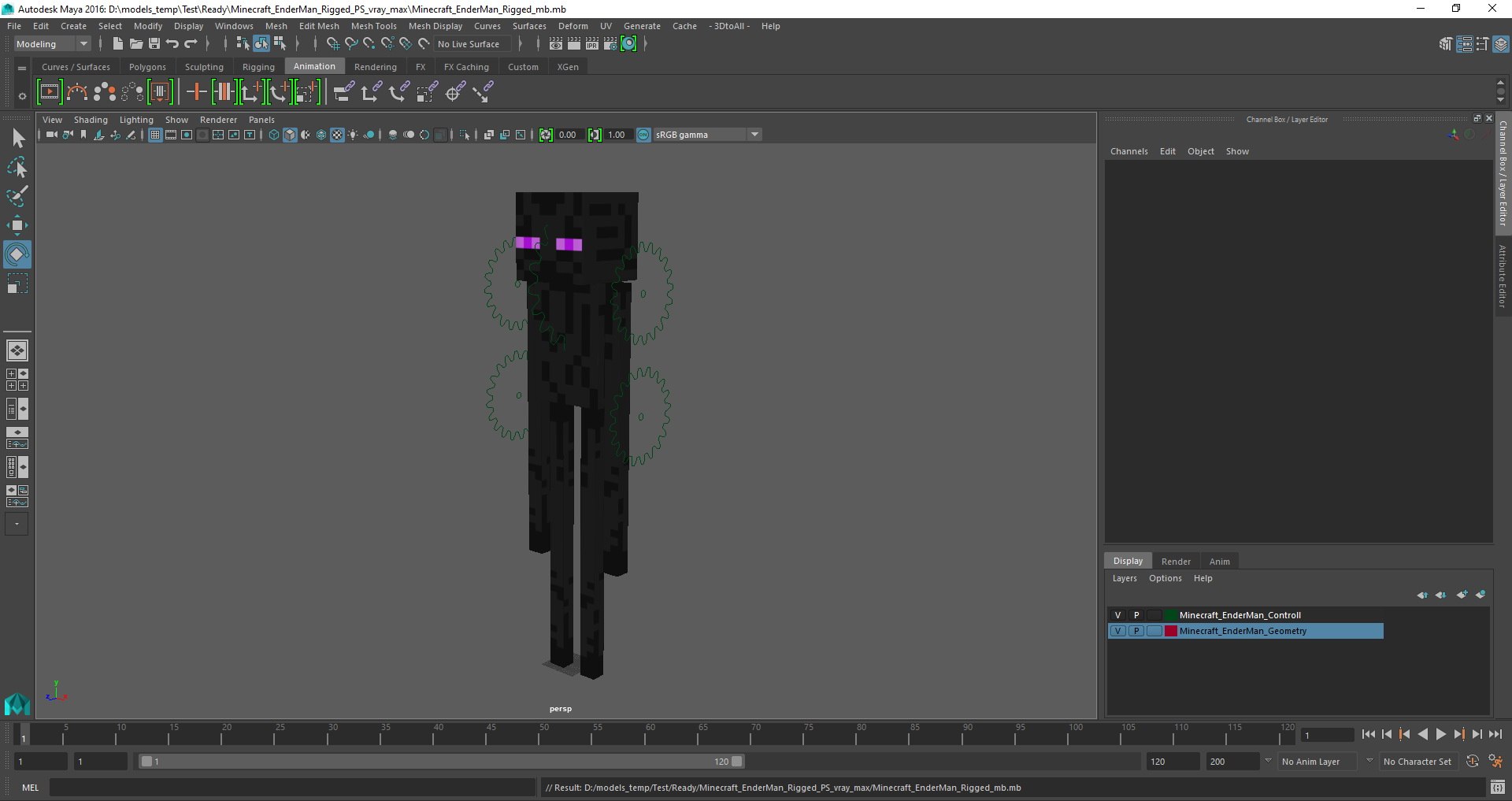Toggle playback P of Minecraft_EnderMan_Geometry layer

tap(1136, 631)
